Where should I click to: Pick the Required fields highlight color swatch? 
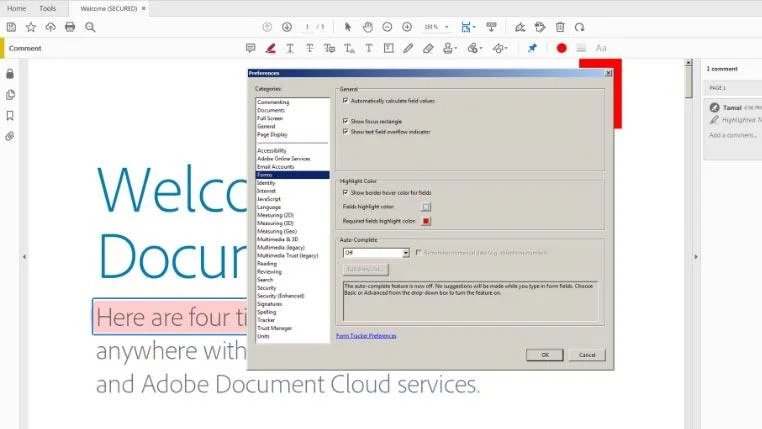pyautogui.click(x=426, y=221)
